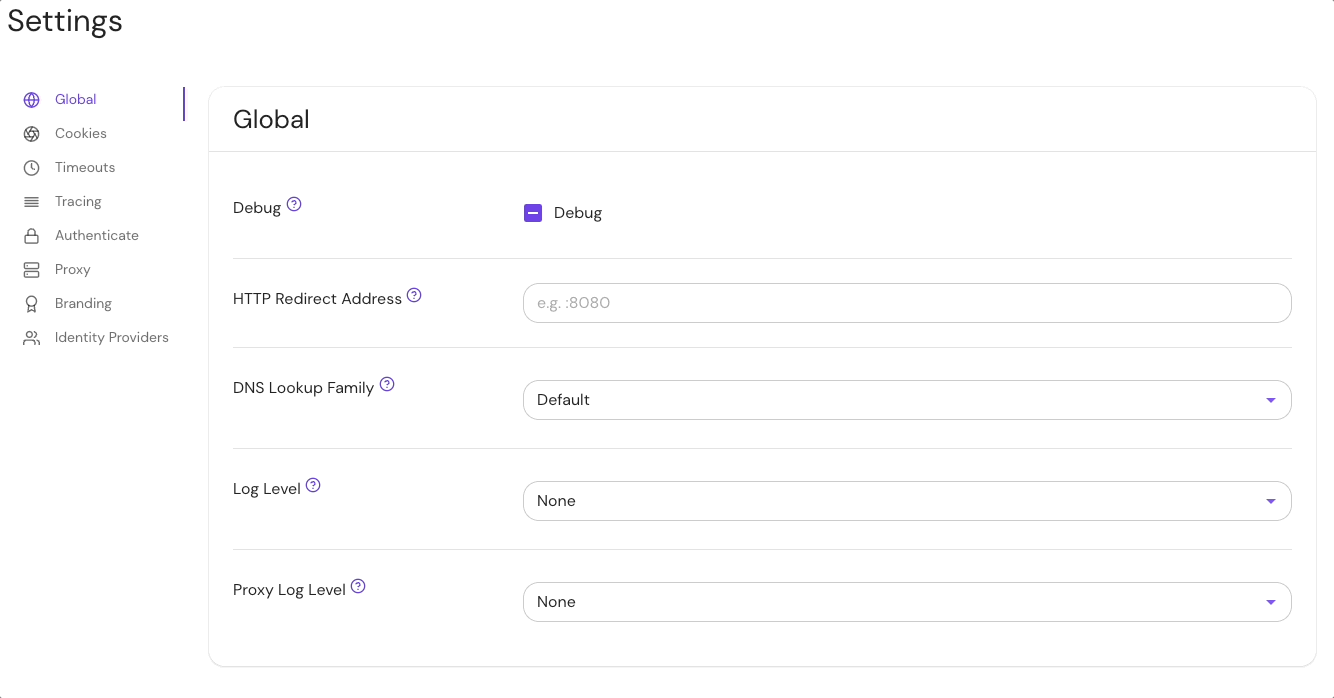Click the Identity Providers people icon
The width and height of the screenshot is (1334, 698).
32,338
